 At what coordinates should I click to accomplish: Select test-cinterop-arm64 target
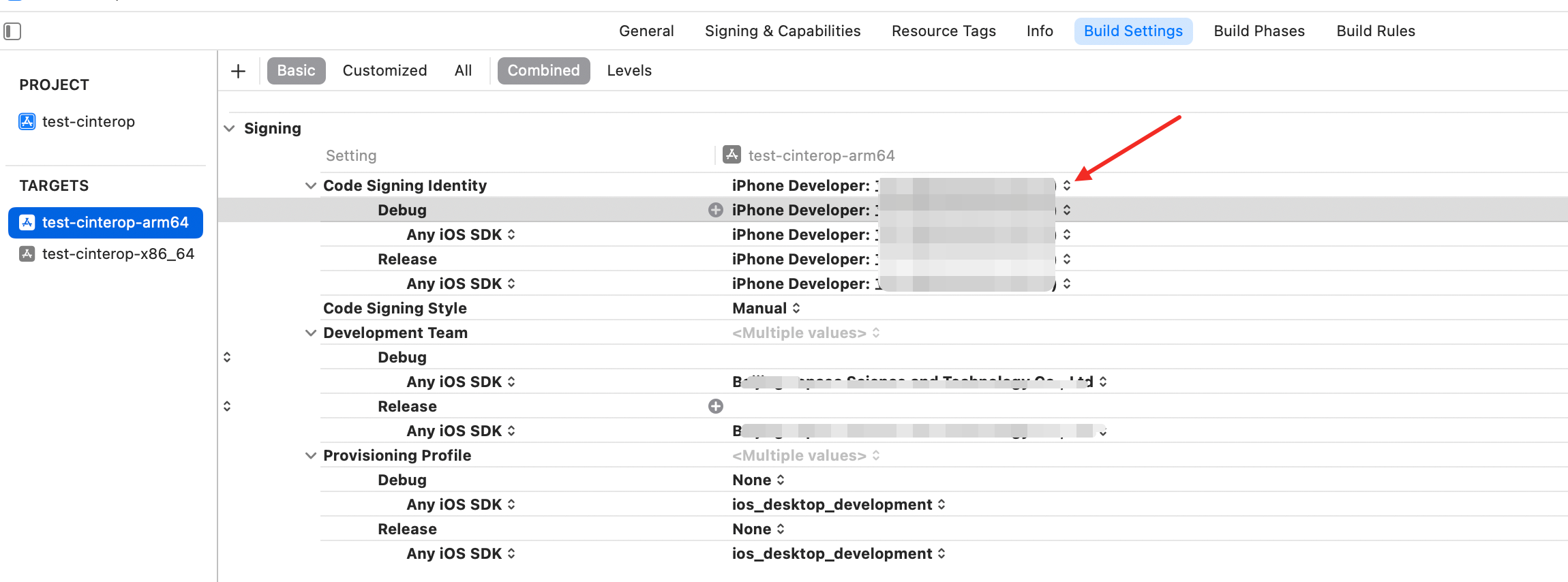click(x=106, y=223)
